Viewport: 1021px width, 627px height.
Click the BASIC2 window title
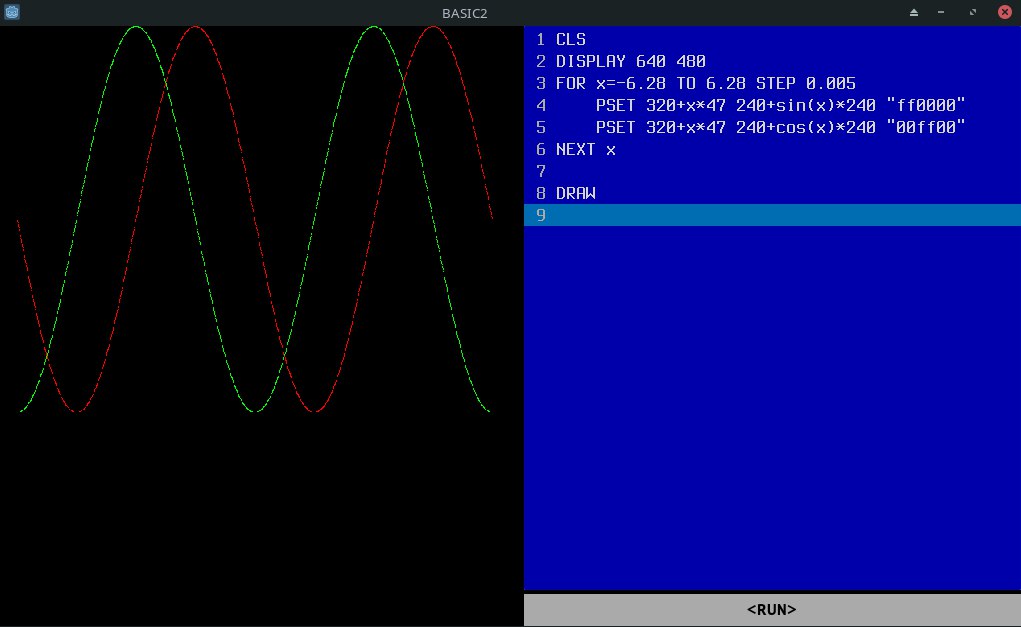pyautogui.click(x=464, y=13)
